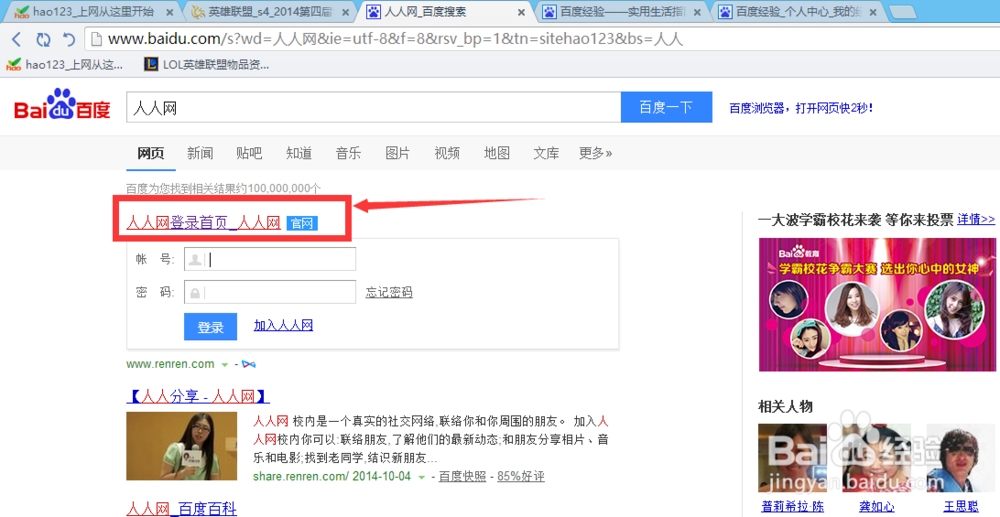This screenshot has height=517, width=1000.
Task: Open the 普莉希拉·陈 name link
Action: [792, 507]
